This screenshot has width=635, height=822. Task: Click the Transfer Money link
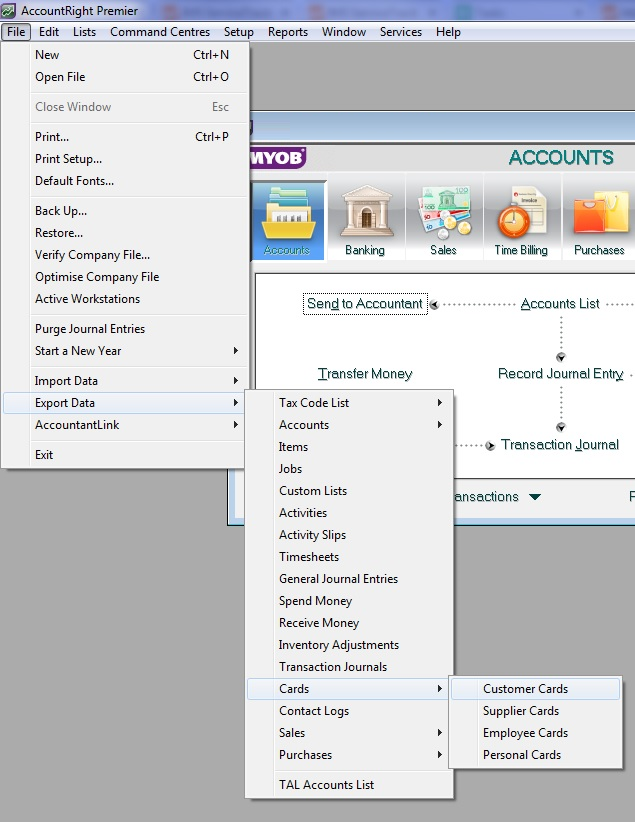[x=365, y=374]
